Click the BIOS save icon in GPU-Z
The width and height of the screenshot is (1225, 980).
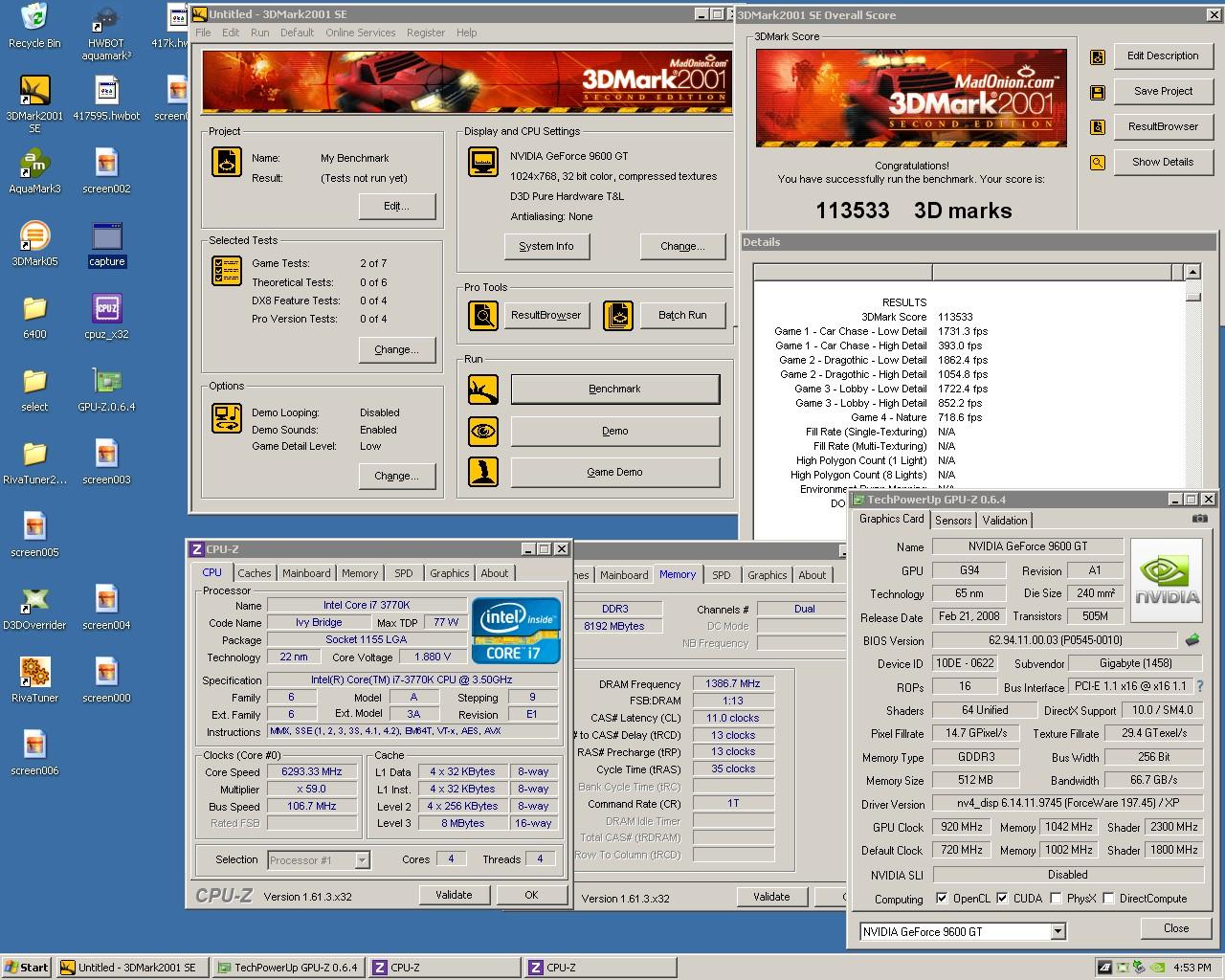1192,640
